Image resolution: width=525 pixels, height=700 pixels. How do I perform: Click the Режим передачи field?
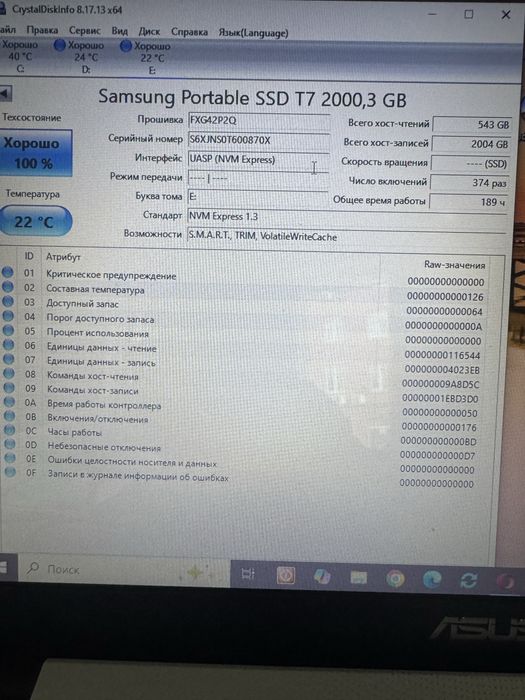coord(258,179)
